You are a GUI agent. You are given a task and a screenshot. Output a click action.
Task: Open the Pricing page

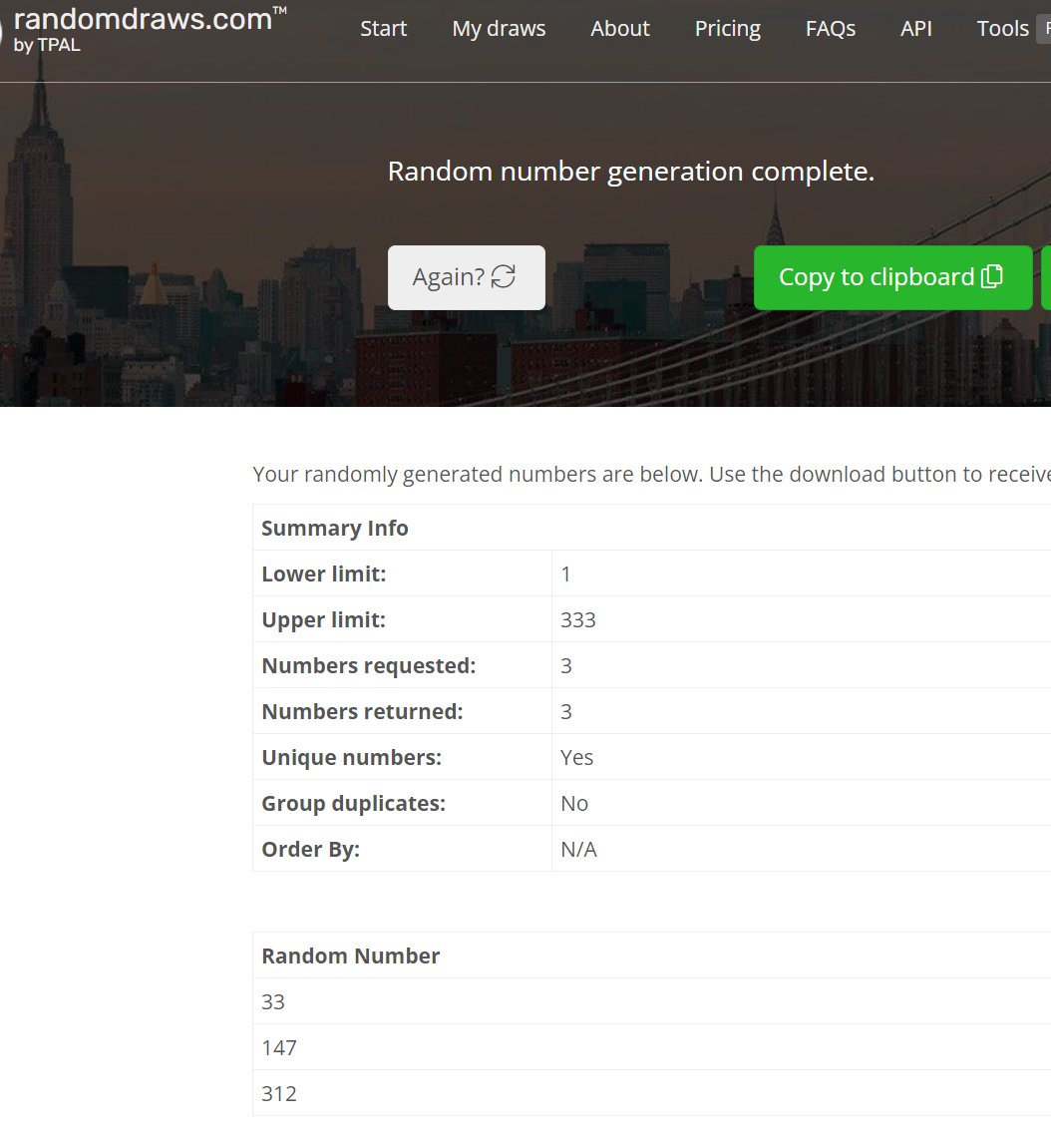tap(728, 29)
